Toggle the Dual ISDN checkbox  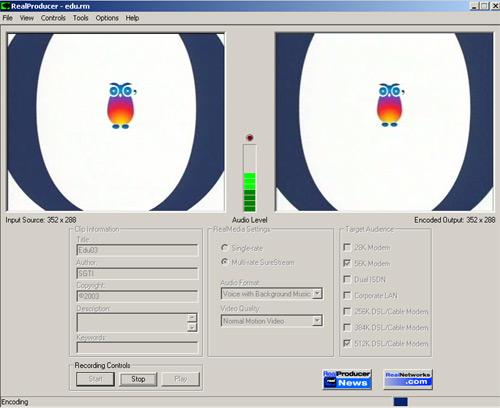(x=347, y=279)
